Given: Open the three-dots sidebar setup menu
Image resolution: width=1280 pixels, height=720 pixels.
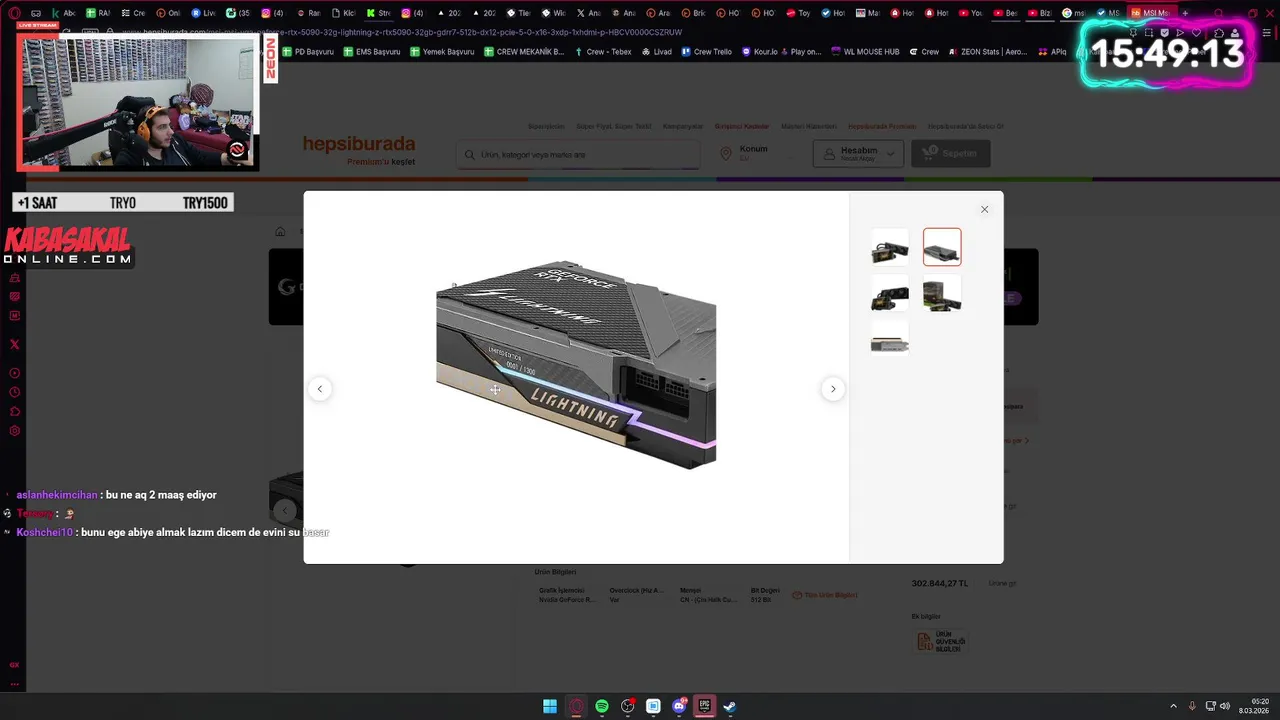Looking at the screenshot, I should (14, 685).
